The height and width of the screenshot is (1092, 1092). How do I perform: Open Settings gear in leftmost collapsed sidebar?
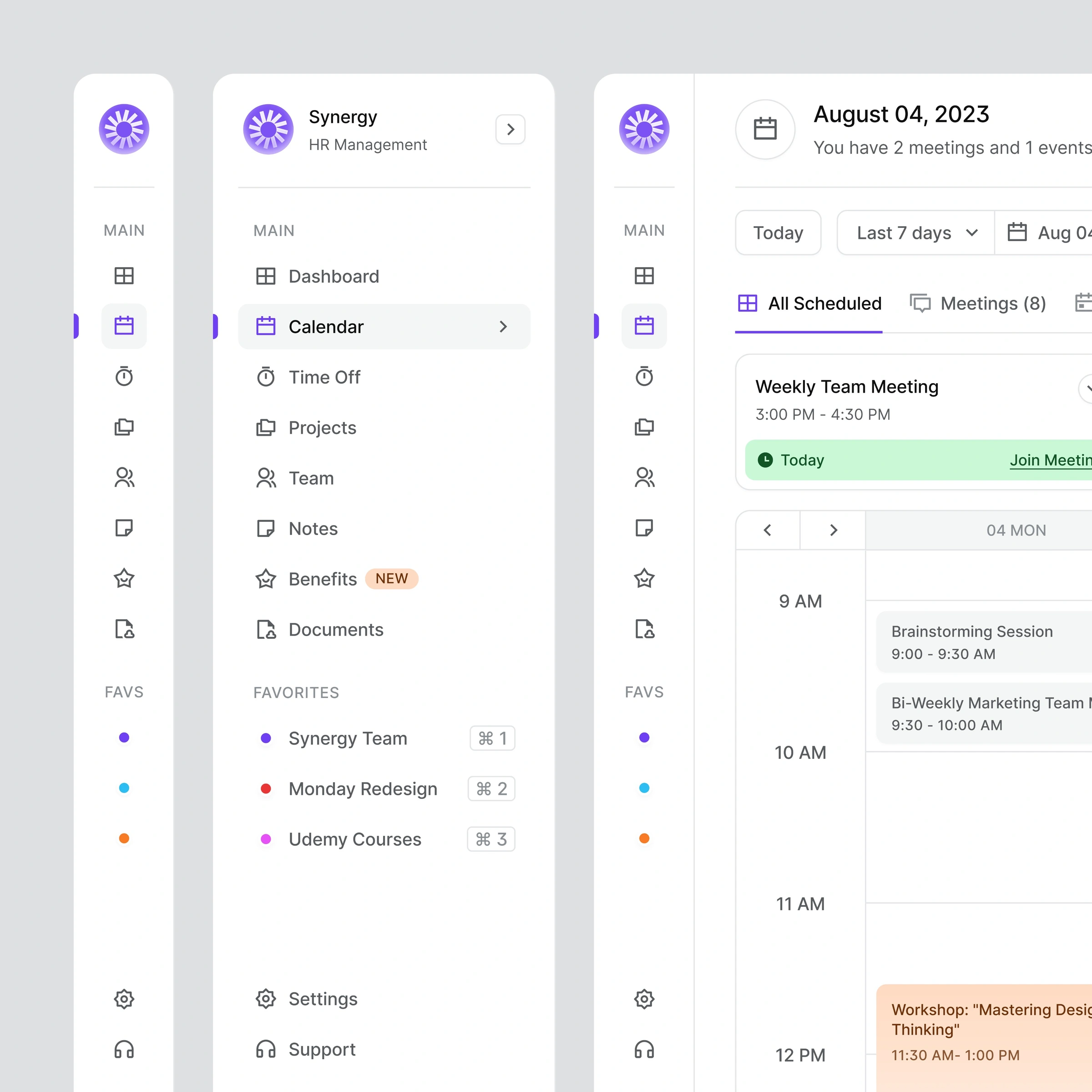[124, 999]
